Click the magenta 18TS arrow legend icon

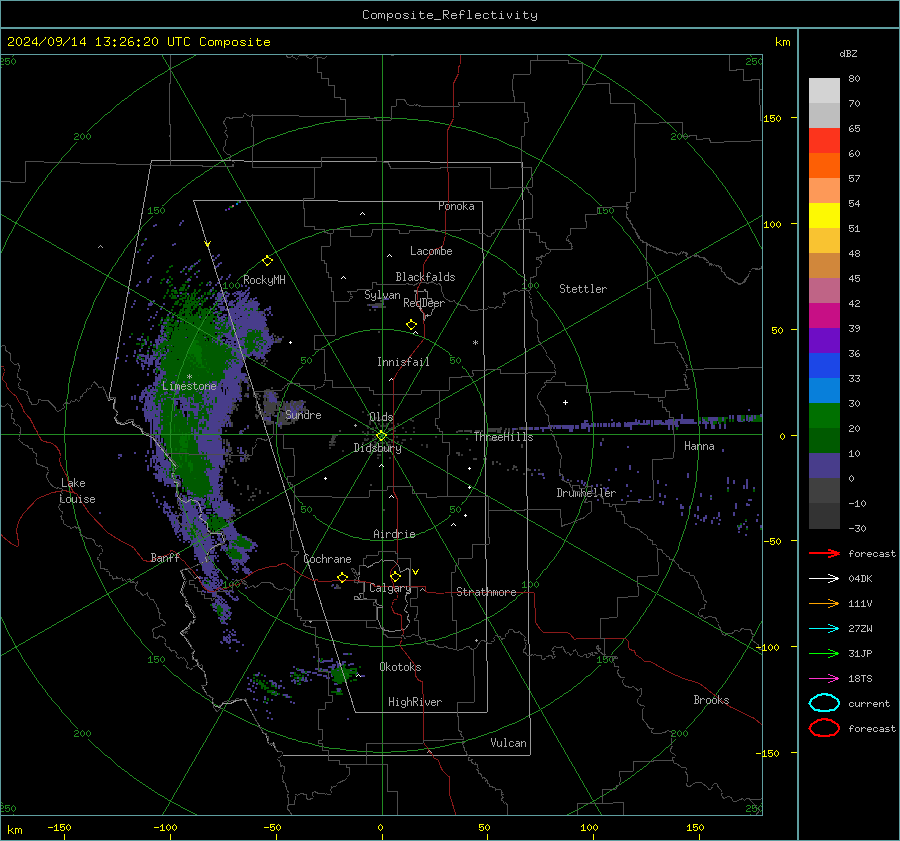pyautogui.click(x=824, y=679)
